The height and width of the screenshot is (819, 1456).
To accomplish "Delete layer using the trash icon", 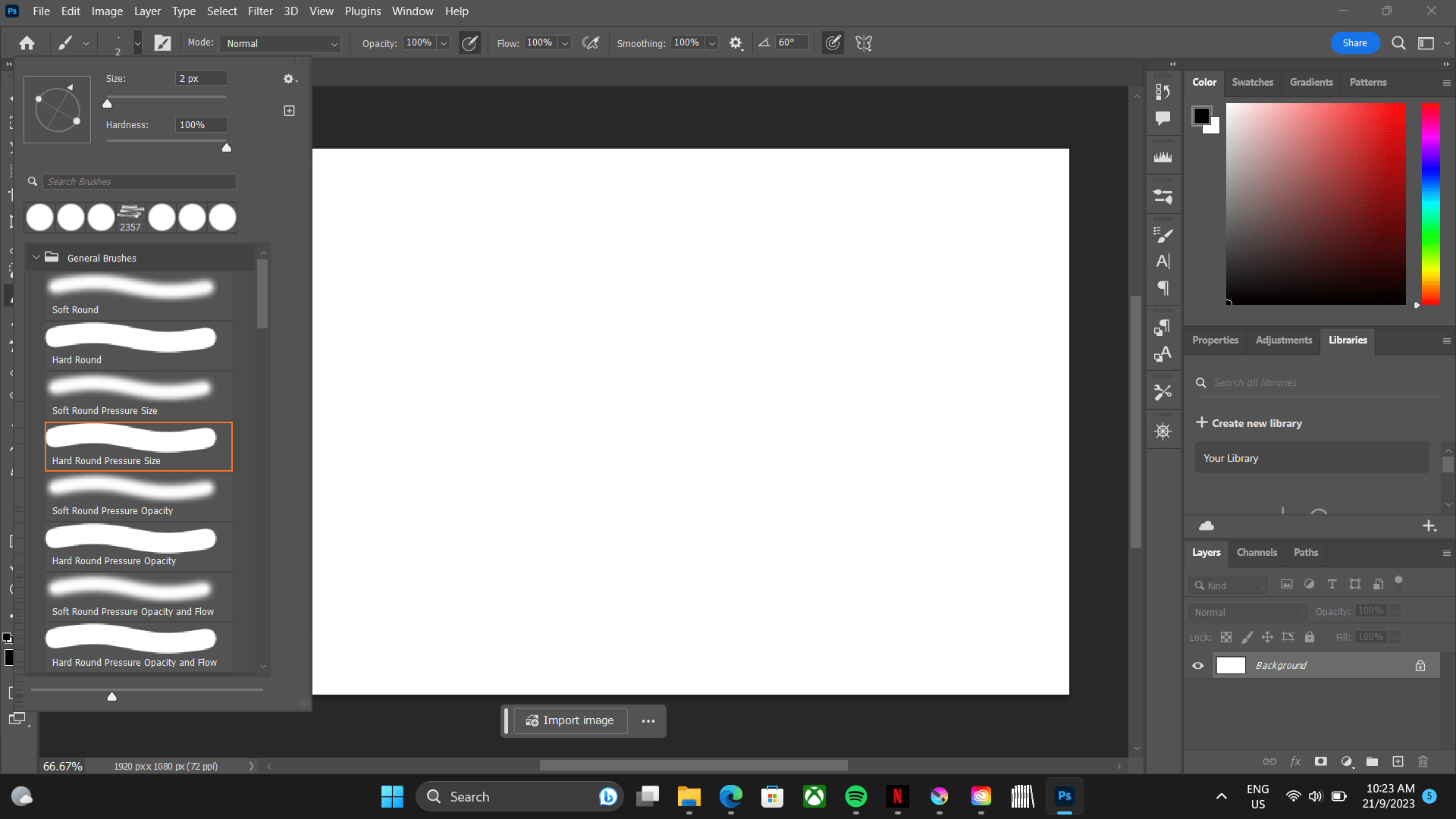I will pos(1423,761).
